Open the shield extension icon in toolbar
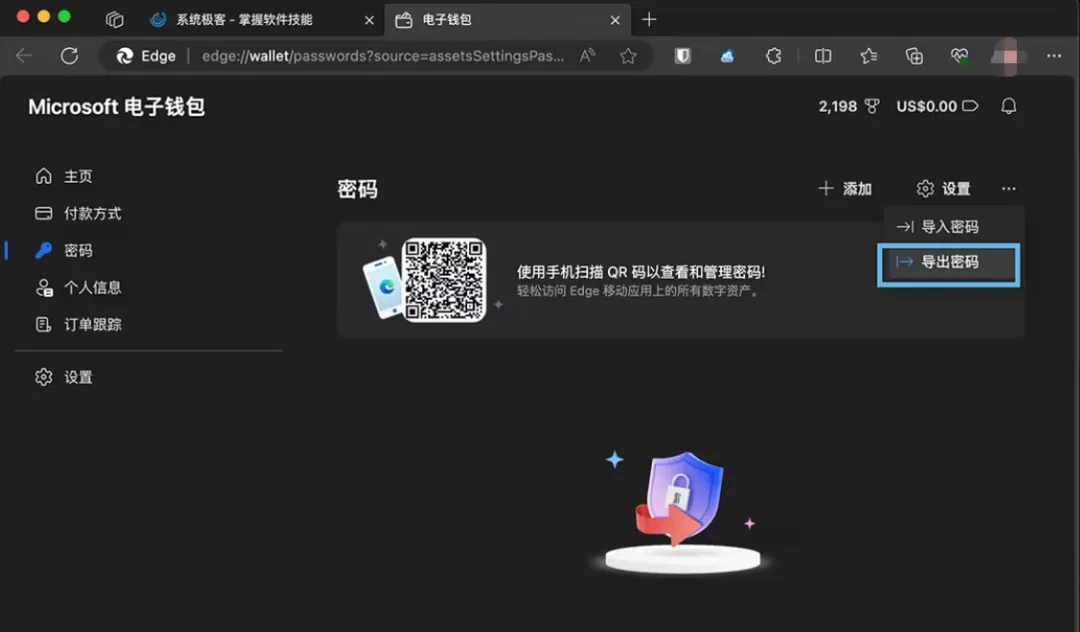Screen dimensions: 1080x632 [x=682, y=56]
